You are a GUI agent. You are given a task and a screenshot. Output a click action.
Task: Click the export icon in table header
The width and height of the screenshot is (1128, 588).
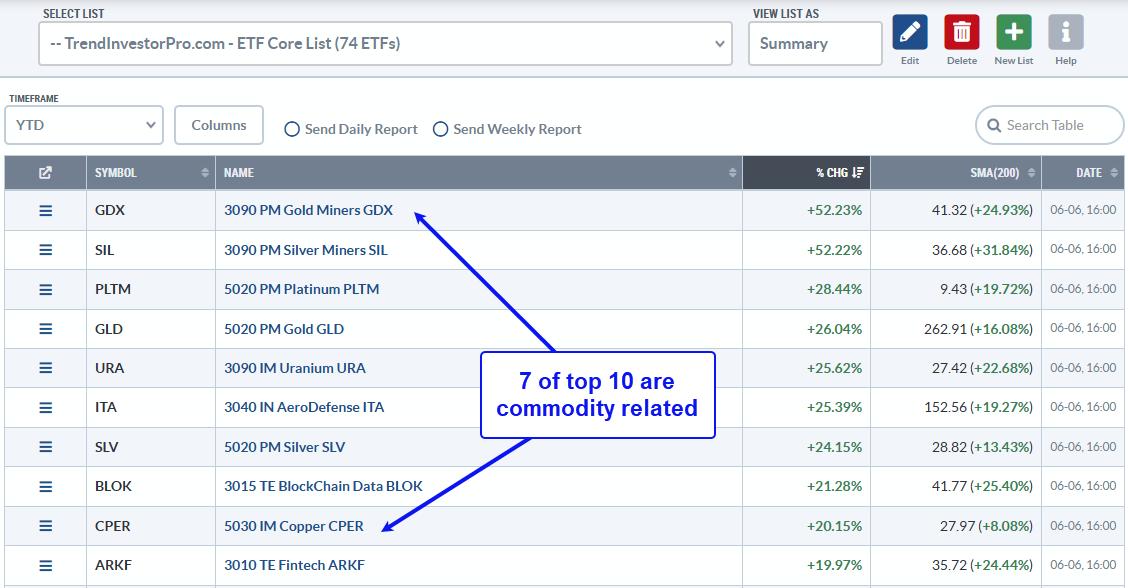45,173
